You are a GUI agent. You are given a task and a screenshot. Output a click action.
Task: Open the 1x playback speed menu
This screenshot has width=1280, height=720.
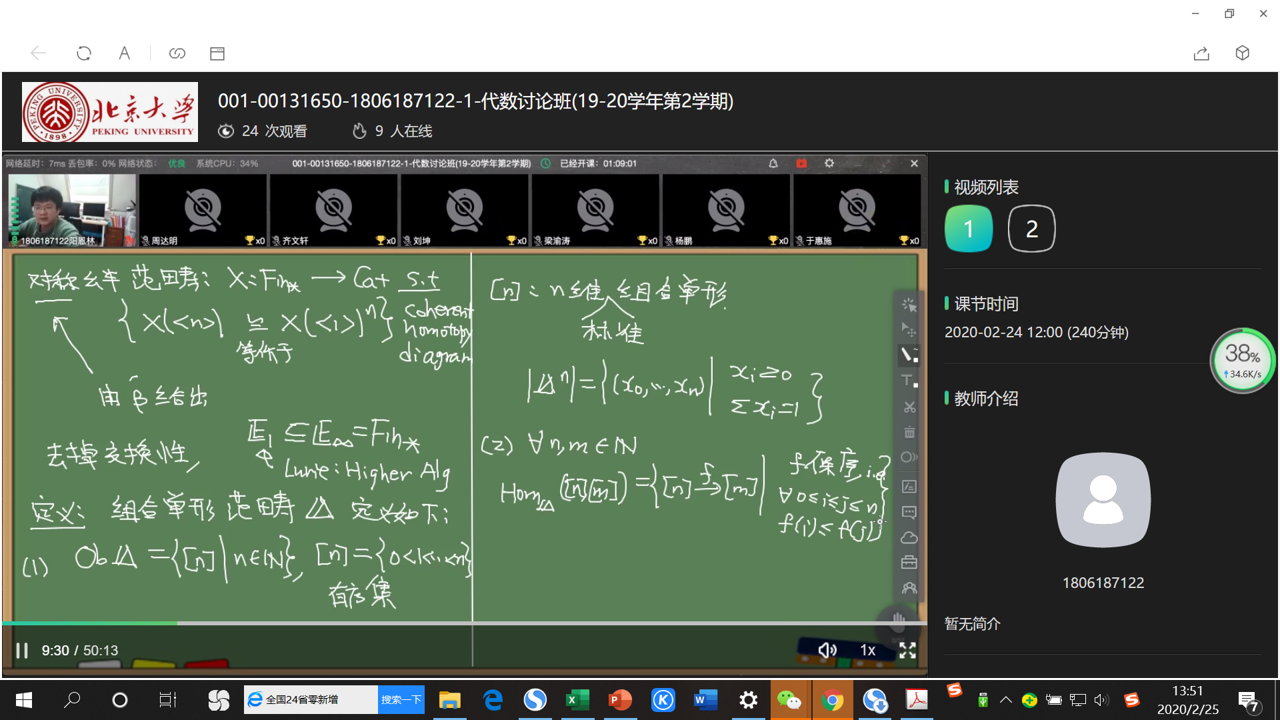pyautogui.click(x=867, y=650)
